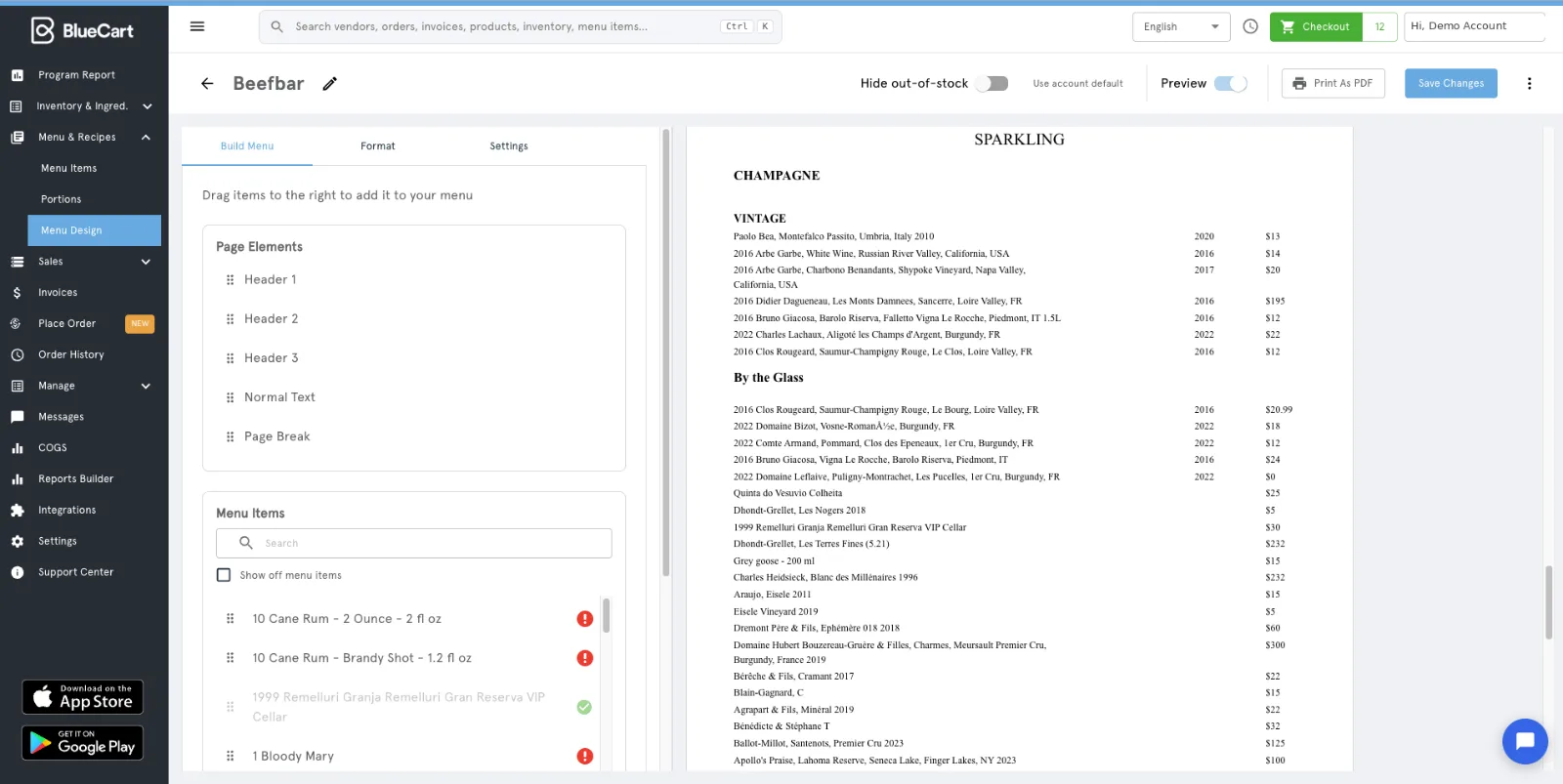The image size is (1563, 784).
Task: Click the page right-edge scrollbar
Action: [x=1549, y=601]
